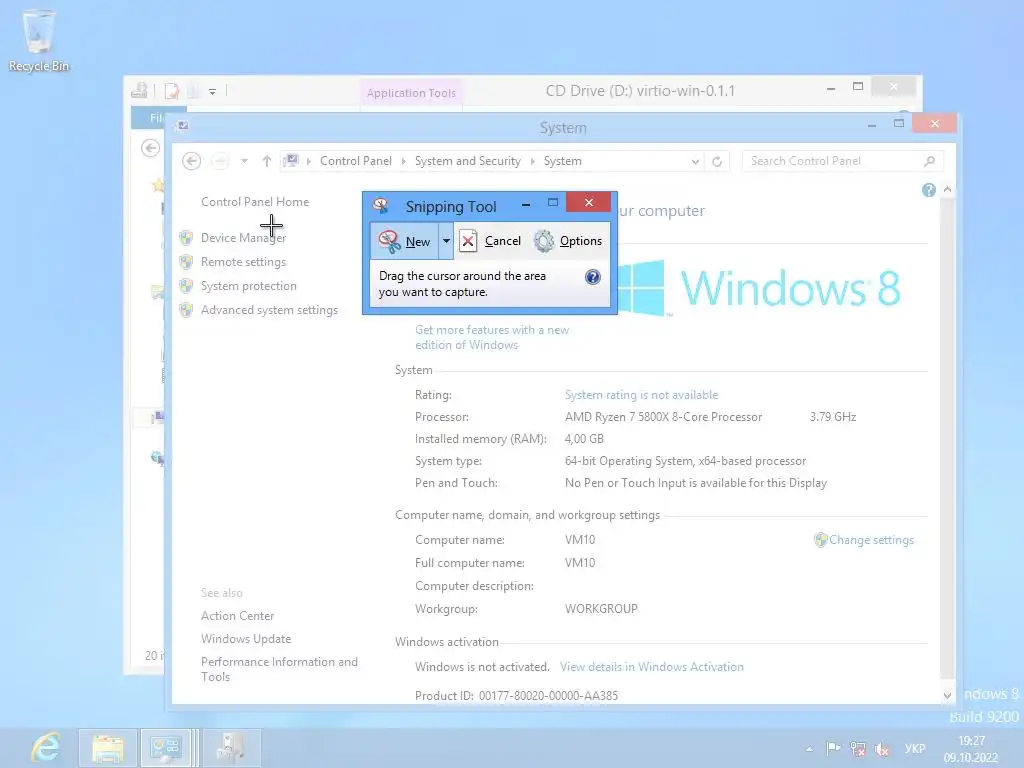Click shield icon beside Device Manager
The image size is (1024, 768).
[186, 238]
